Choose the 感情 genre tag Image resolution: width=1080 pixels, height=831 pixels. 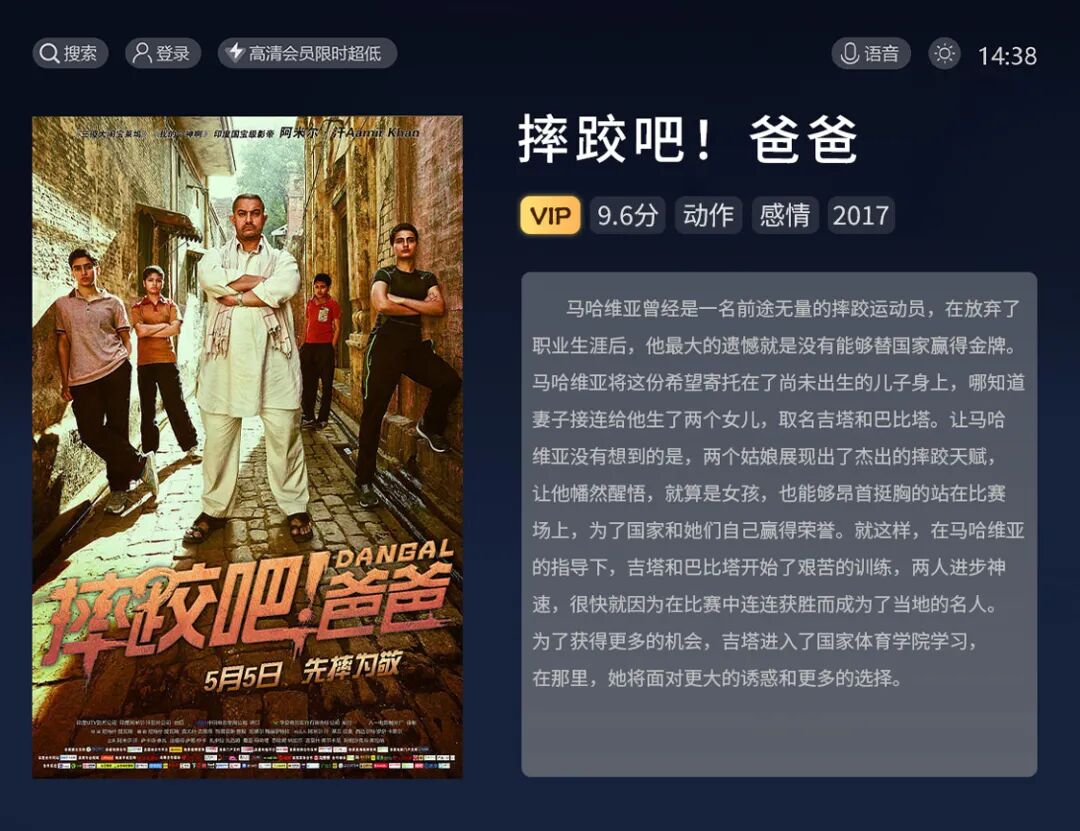tap(785, 216)
